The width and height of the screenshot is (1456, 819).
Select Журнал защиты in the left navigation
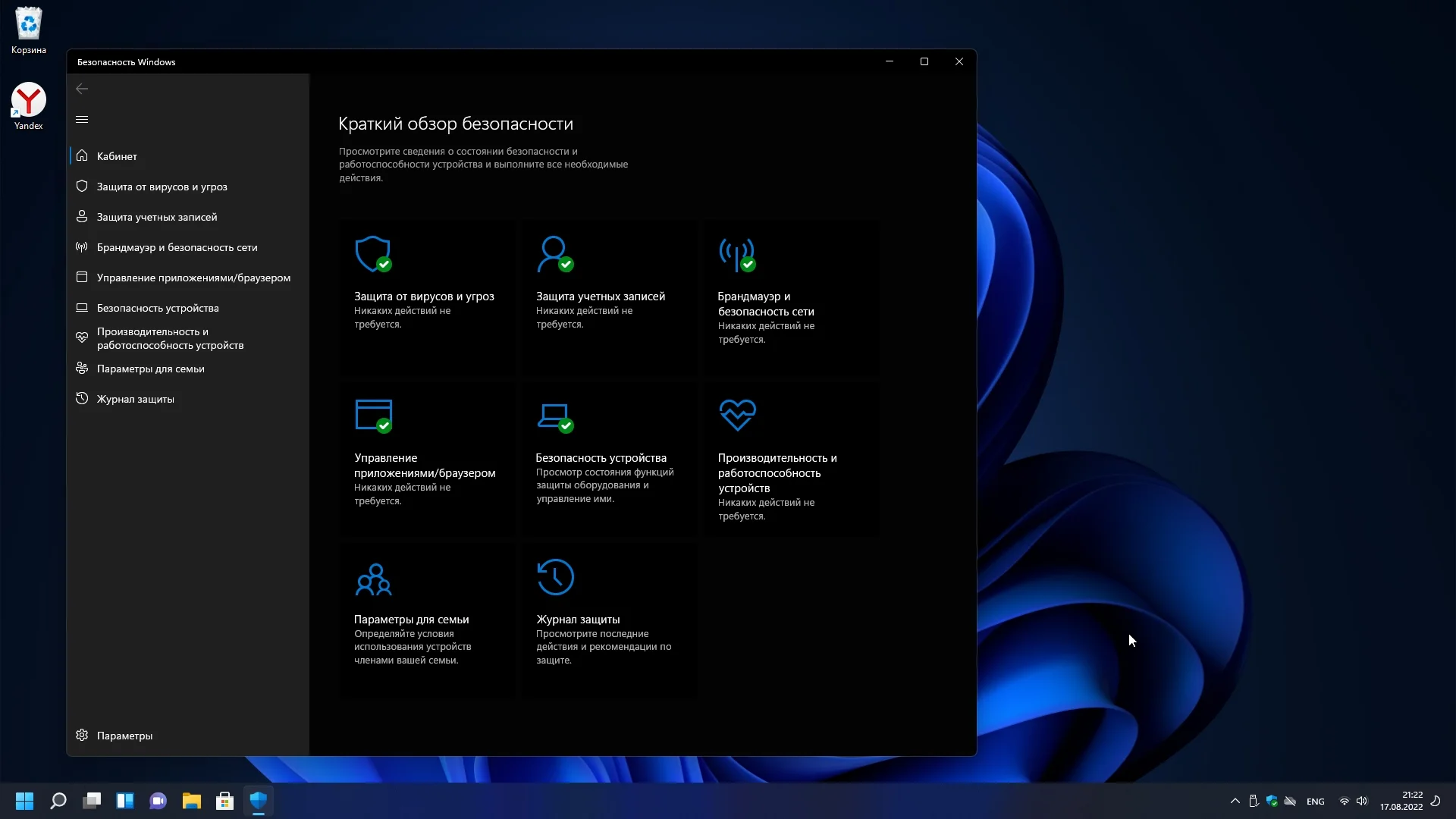click(x=135, y=399)
